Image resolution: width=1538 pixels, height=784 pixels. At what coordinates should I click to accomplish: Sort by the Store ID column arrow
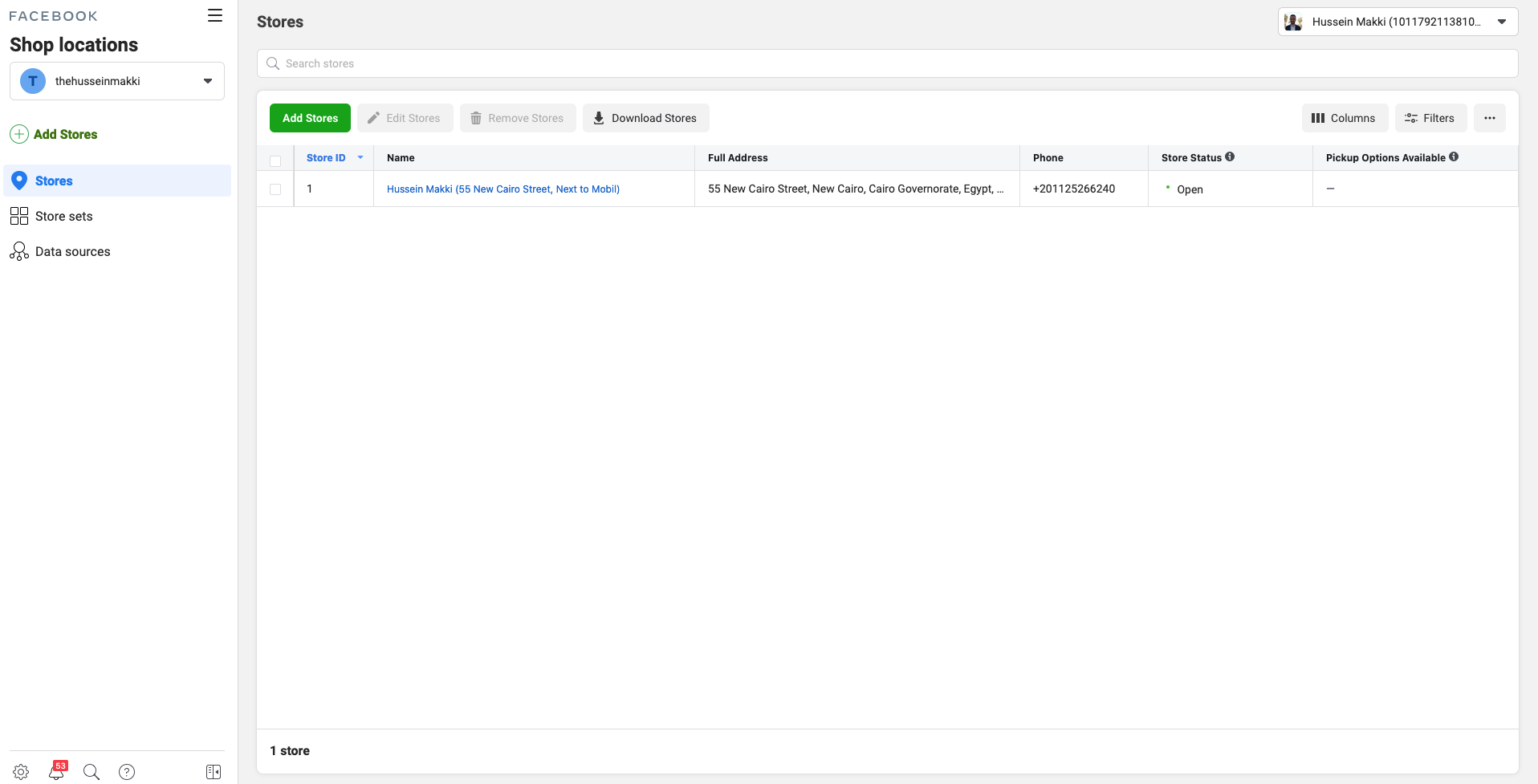click(x=360, y=157)
